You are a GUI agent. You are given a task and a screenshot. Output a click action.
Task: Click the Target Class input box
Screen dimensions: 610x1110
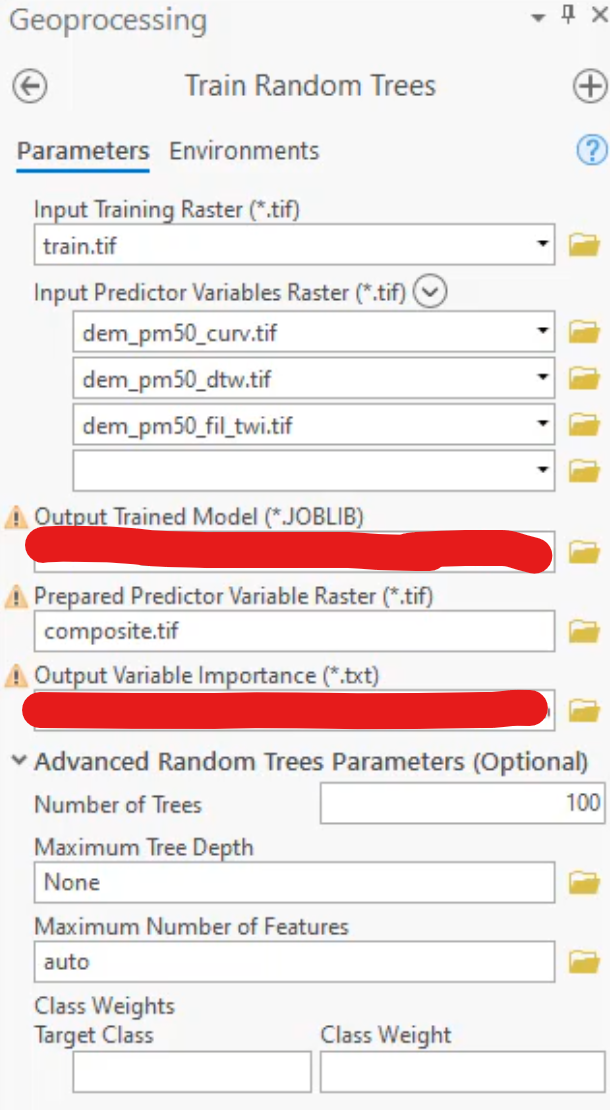192,1072
